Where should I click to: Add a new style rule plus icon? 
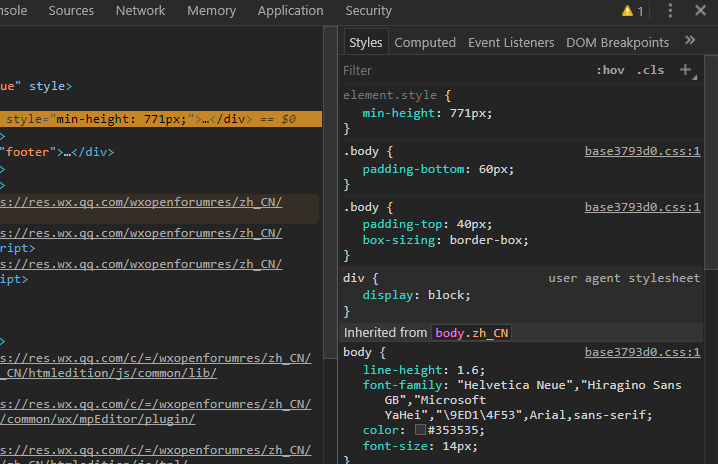tap(685, 70)
